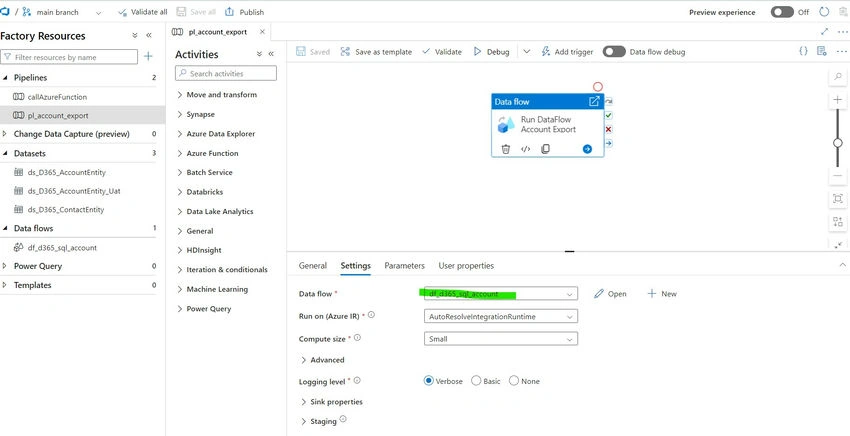Click info icon next to Run on (Azure IR)
This screenshot has width=850, height=436.
tap(372, 315)
